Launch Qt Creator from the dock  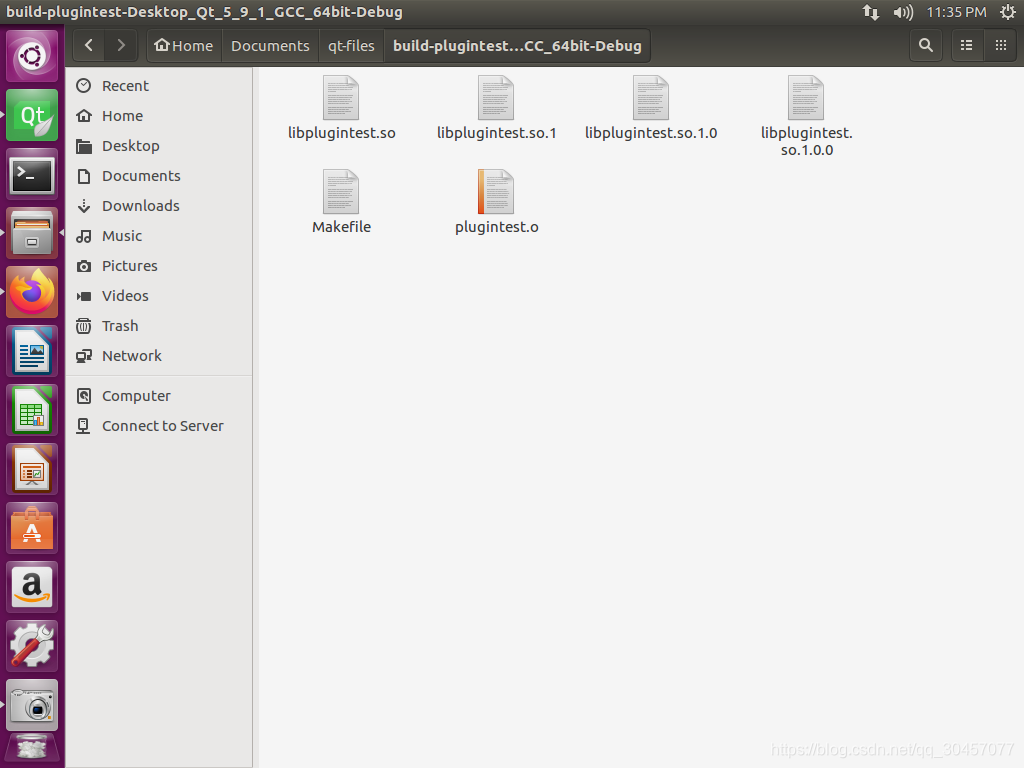32,116
